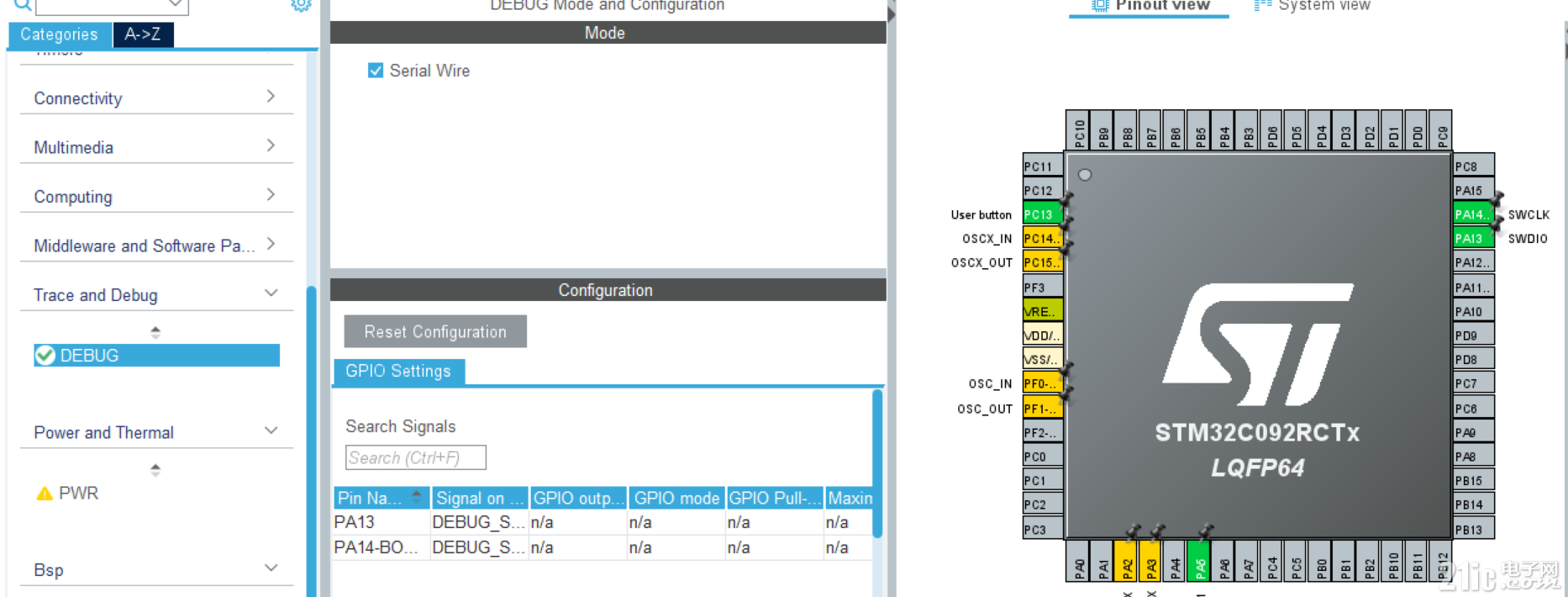The image size is (1568, 597).
Task: Expand the Computing category
Action: coord(156,197)
